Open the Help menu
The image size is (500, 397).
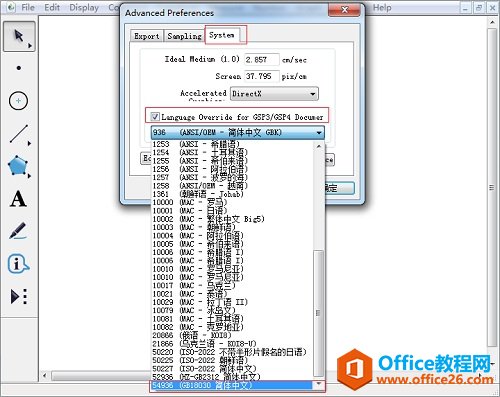pos(382,7)
